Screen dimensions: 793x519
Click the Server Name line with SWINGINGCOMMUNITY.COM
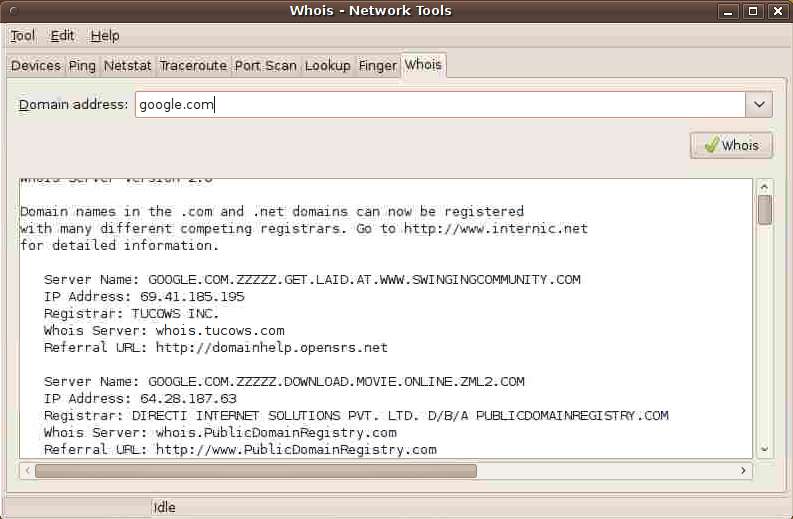click(x=312, y=280)
